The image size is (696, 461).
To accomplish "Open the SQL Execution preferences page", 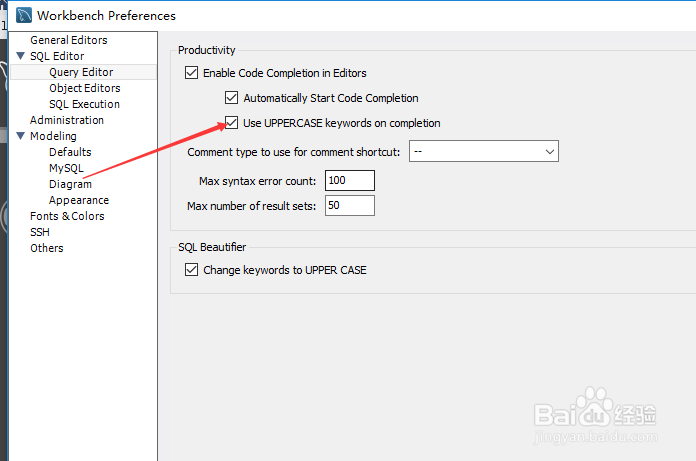I will 84,104.
